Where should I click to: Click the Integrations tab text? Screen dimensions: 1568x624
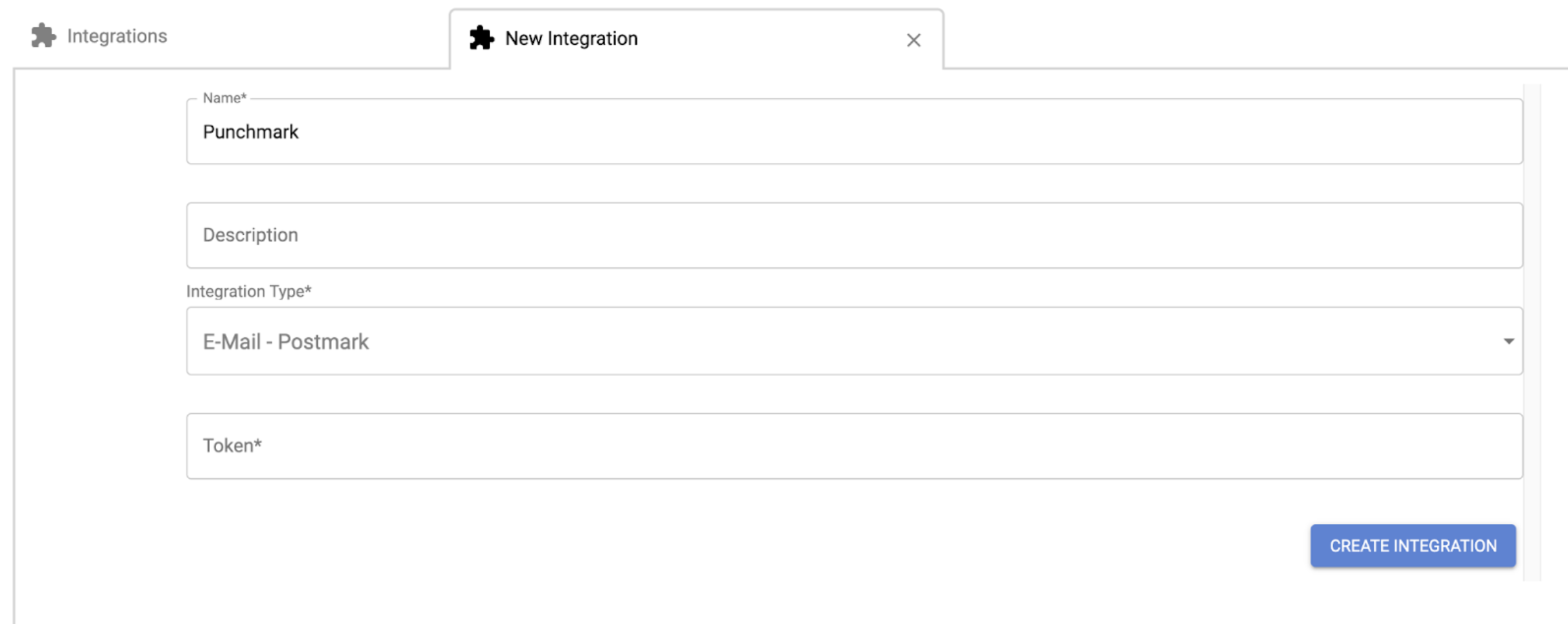[117, 36]
